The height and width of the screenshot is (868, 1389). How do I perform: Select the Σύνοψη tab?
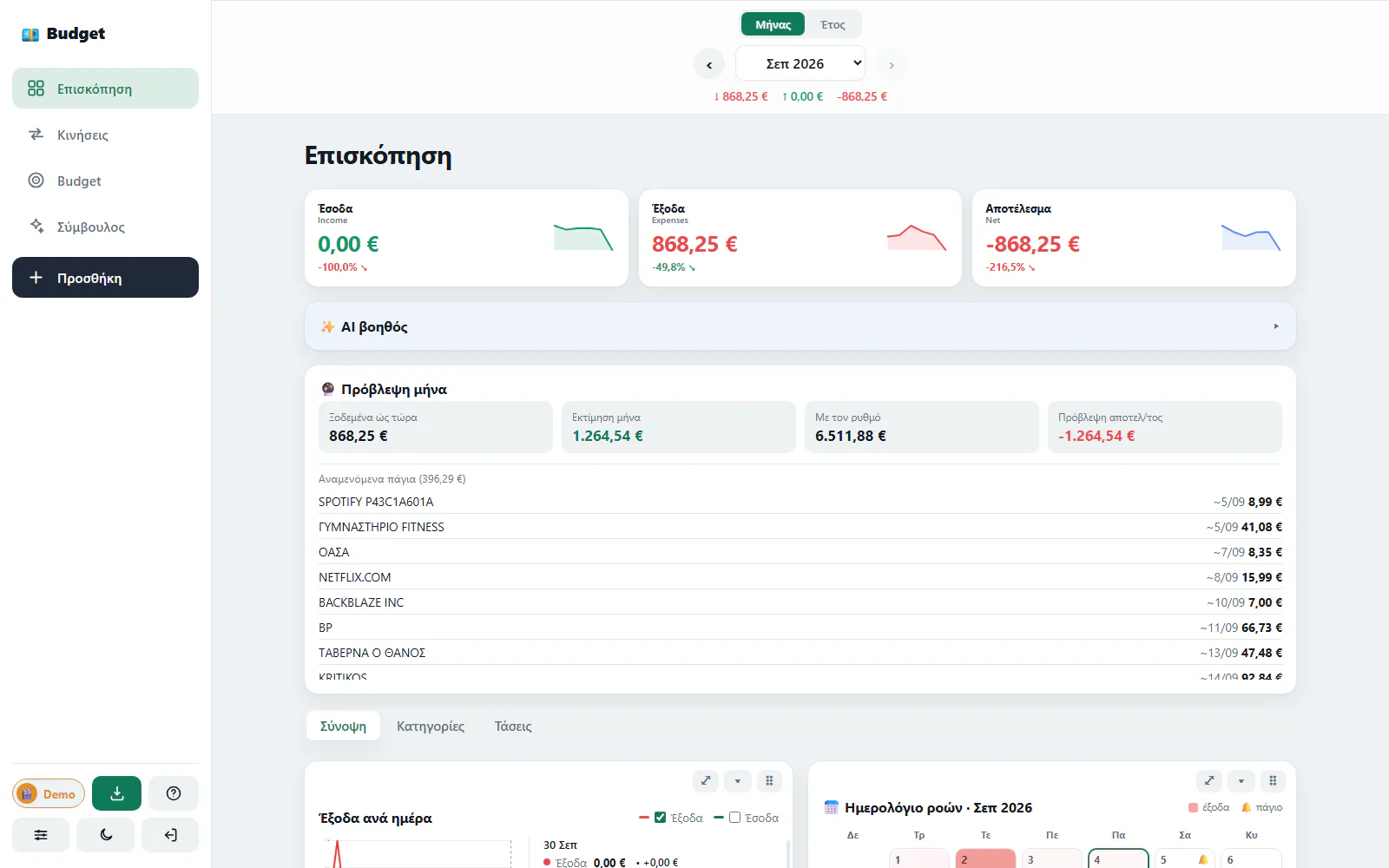(x=343, y=726)
